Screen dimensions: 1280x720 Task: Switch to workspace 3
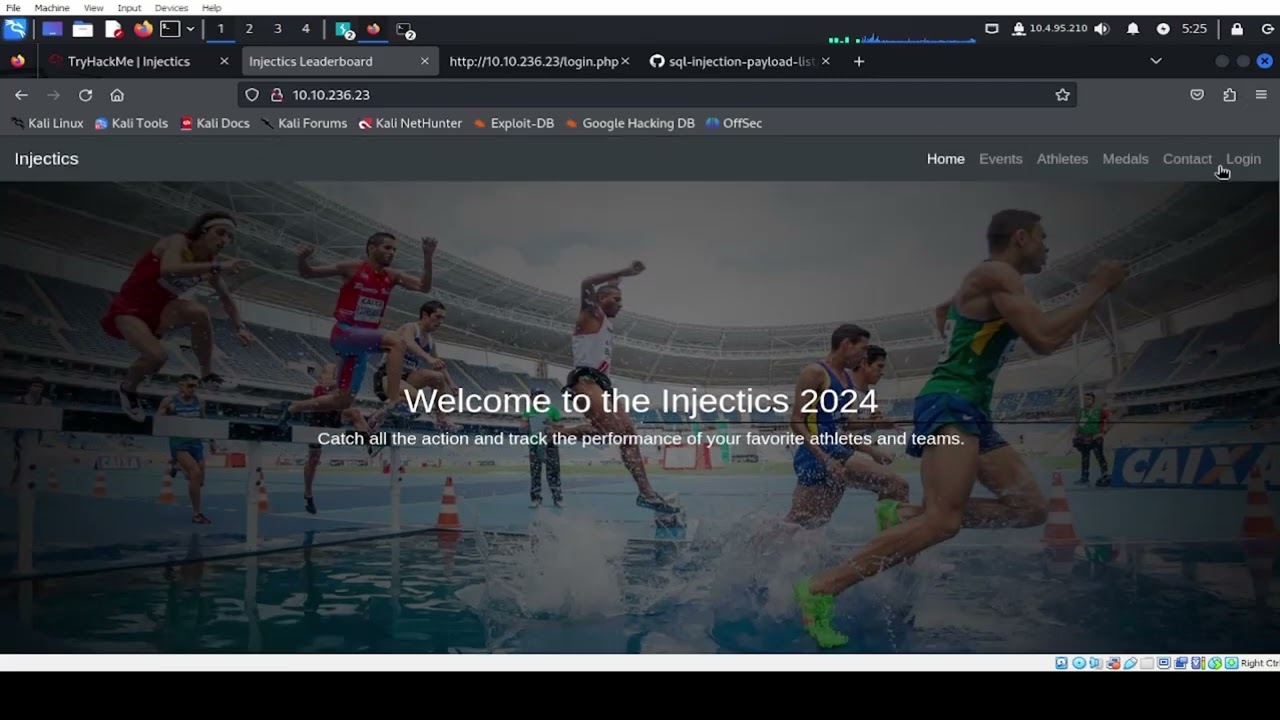[x=277, y=29]
